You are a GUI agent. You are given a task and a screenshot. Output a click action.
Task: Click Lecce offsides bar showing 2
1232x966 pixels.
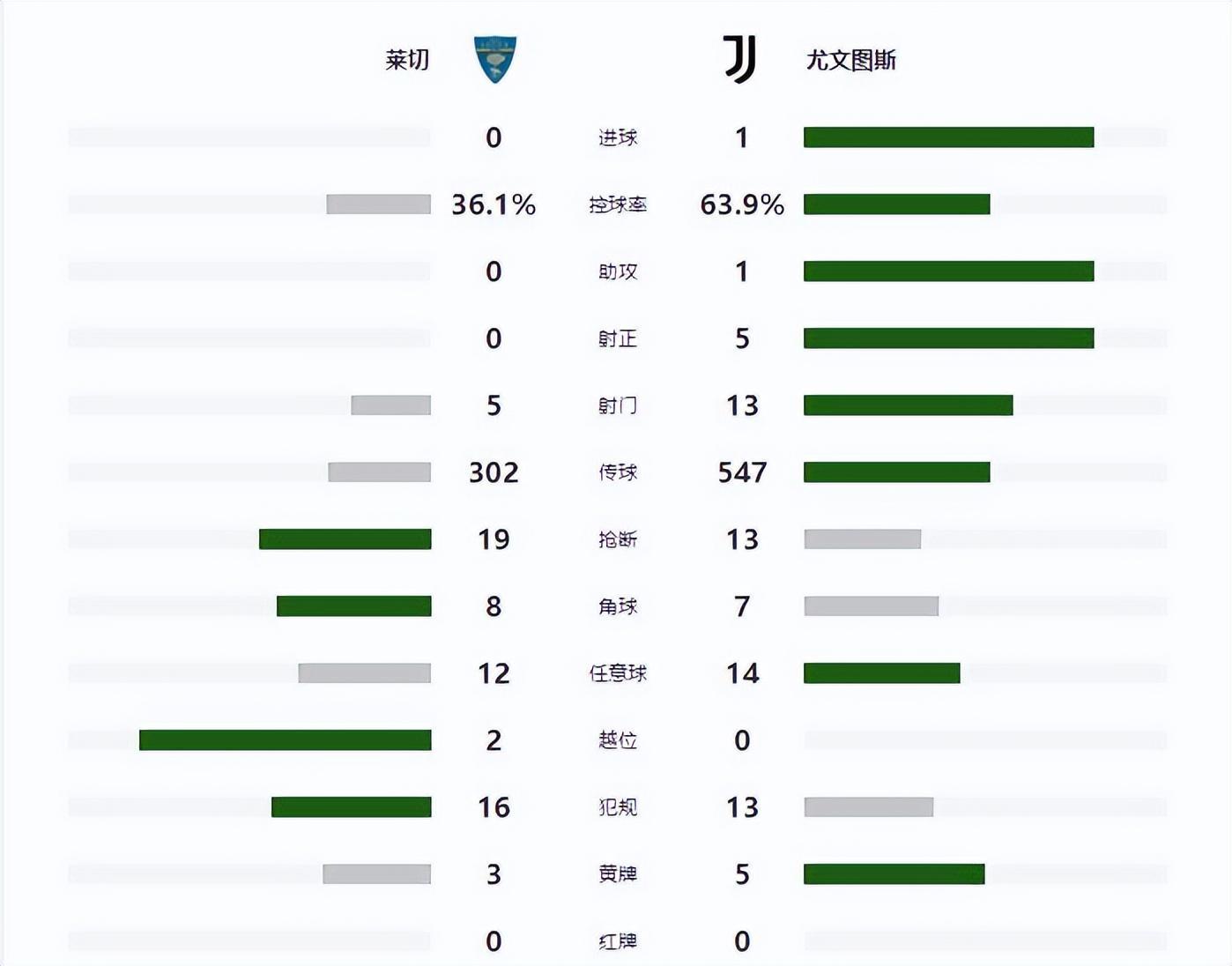285,740
